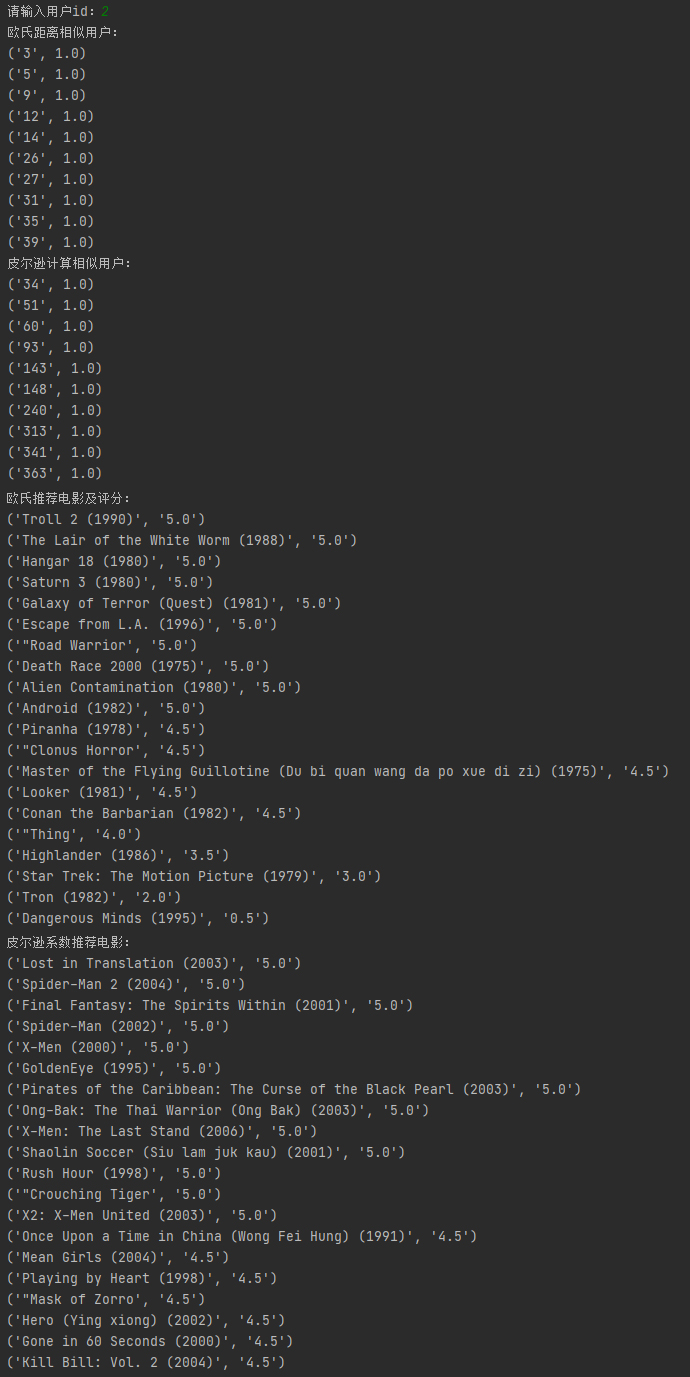
Task: Select the 'Troll 2 (1990)' output line
Action: tap(106, 519)
